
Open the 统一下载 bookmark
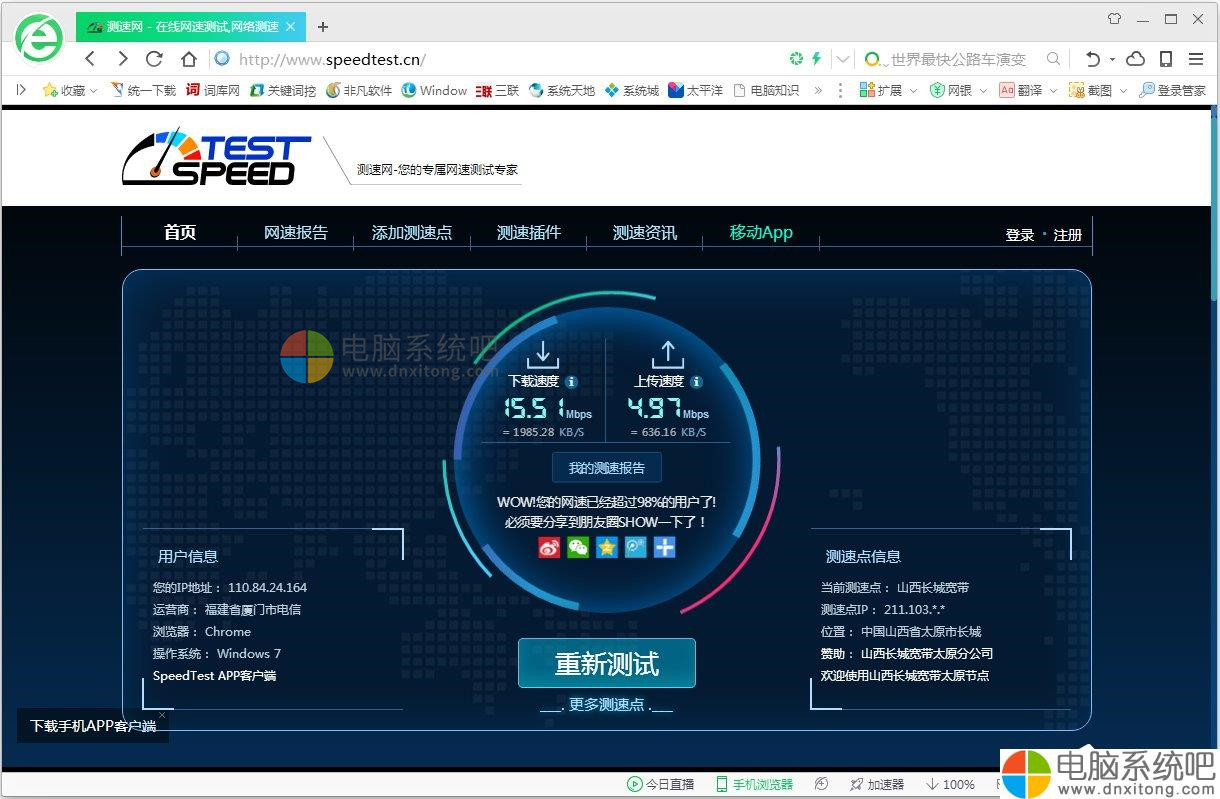(x=142, y=90)
